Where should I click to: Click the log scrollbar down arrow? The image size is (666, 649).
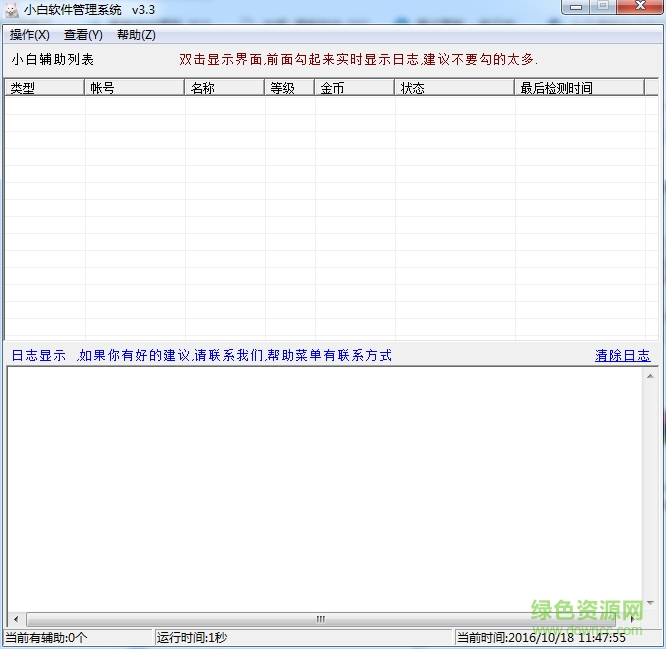click(x=651, y=603)
